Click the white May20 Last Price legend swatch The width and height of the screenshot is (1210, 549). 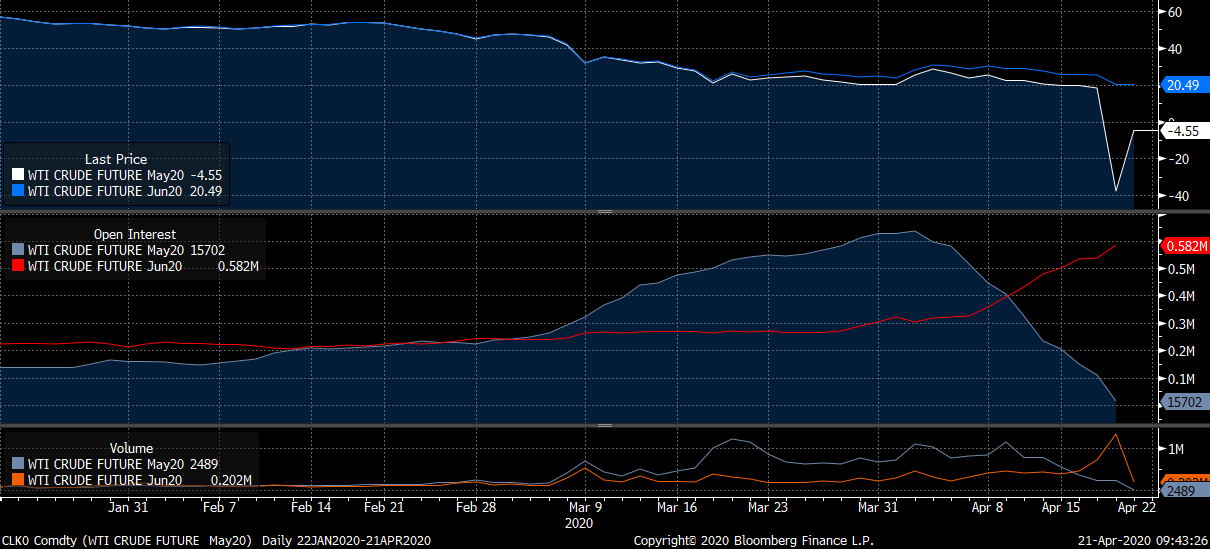coord(18,174)
